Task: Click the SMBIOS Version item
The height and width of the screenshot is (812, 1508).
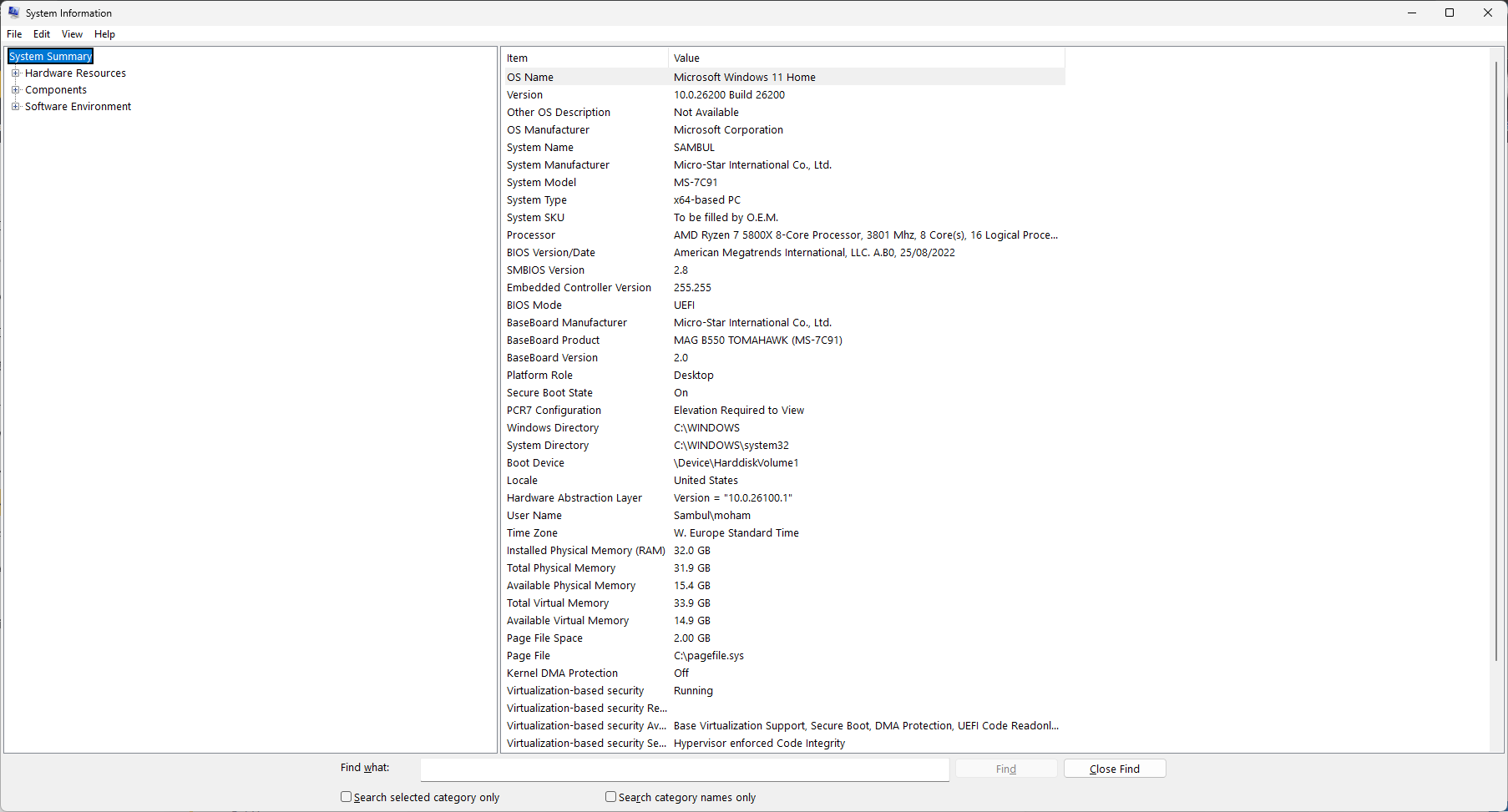Action: [545, 270]
